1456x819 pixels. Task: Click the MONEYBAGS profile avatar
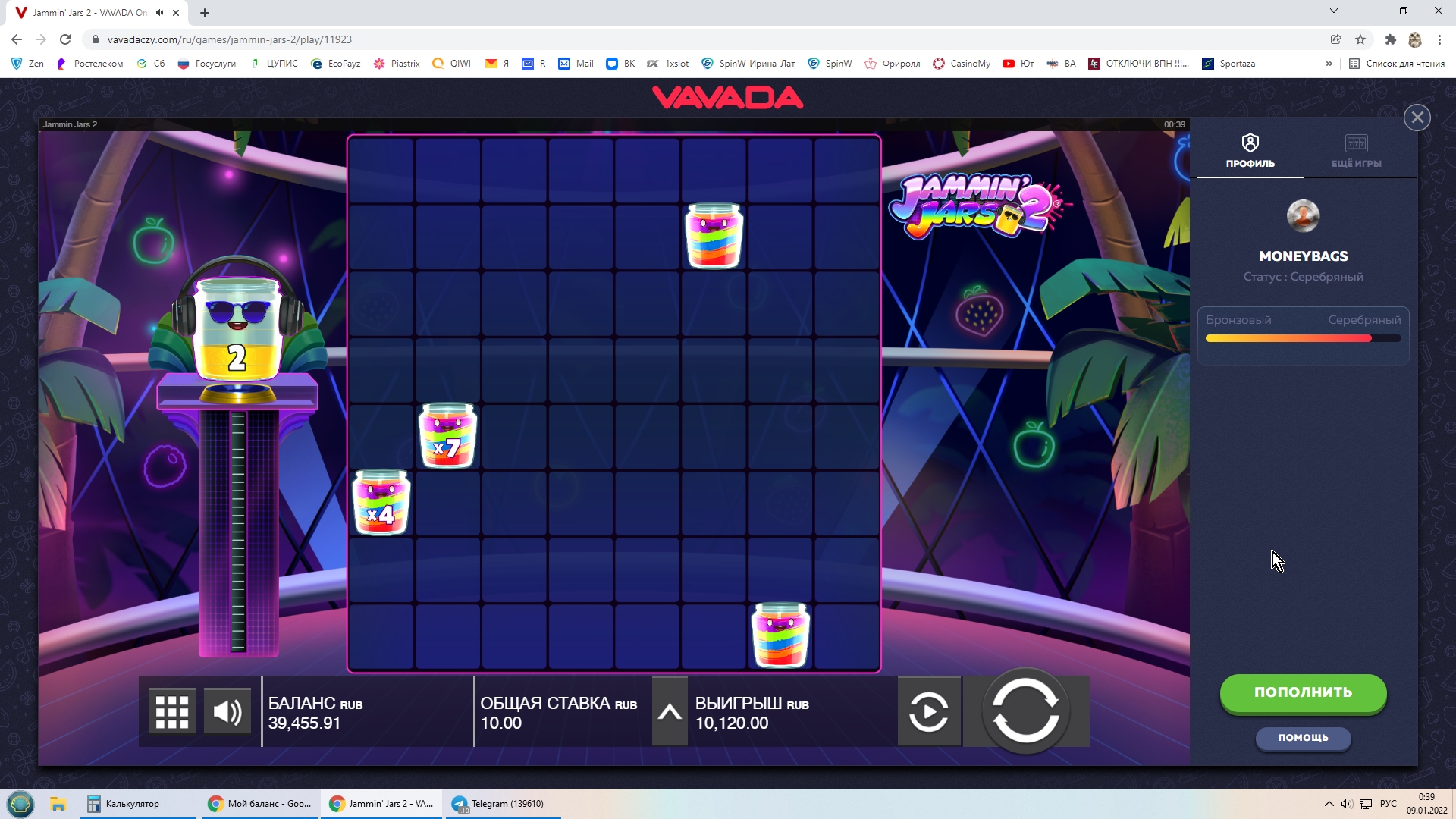point(1303,216)
